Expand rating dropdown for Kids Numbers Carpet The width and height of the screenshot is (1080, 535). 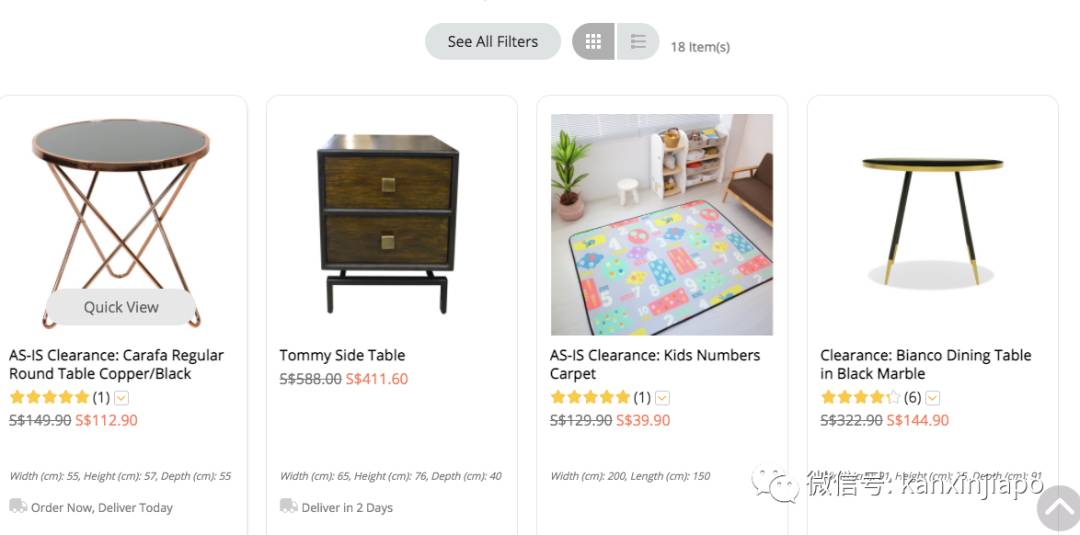coord(662,398)
